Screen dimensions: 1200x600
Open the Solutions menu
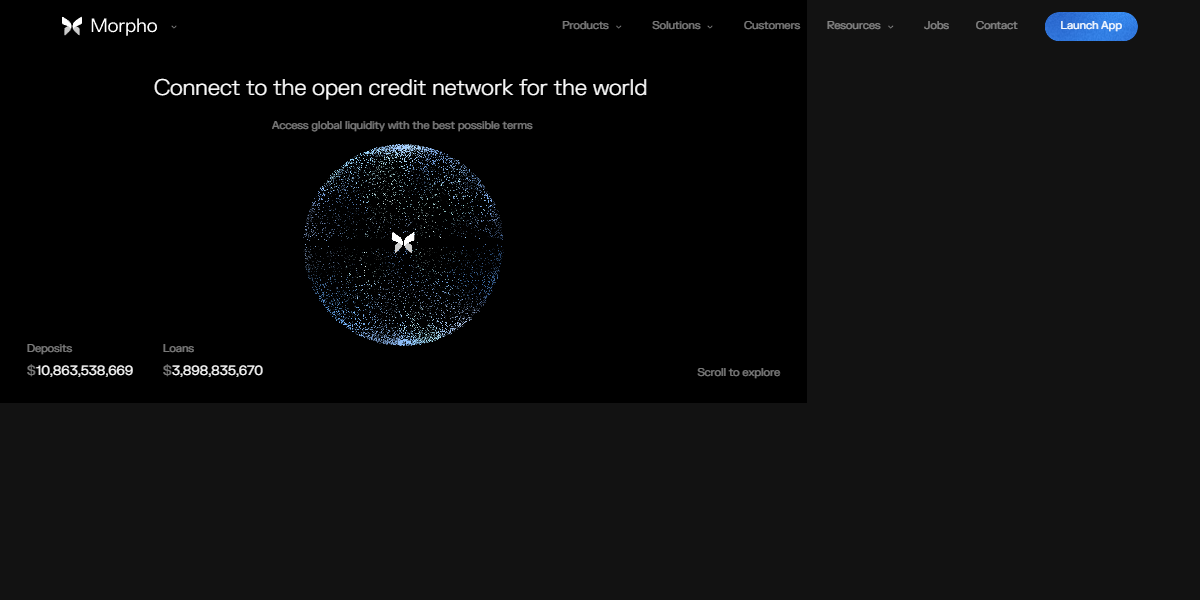click(x=676, y=26)
